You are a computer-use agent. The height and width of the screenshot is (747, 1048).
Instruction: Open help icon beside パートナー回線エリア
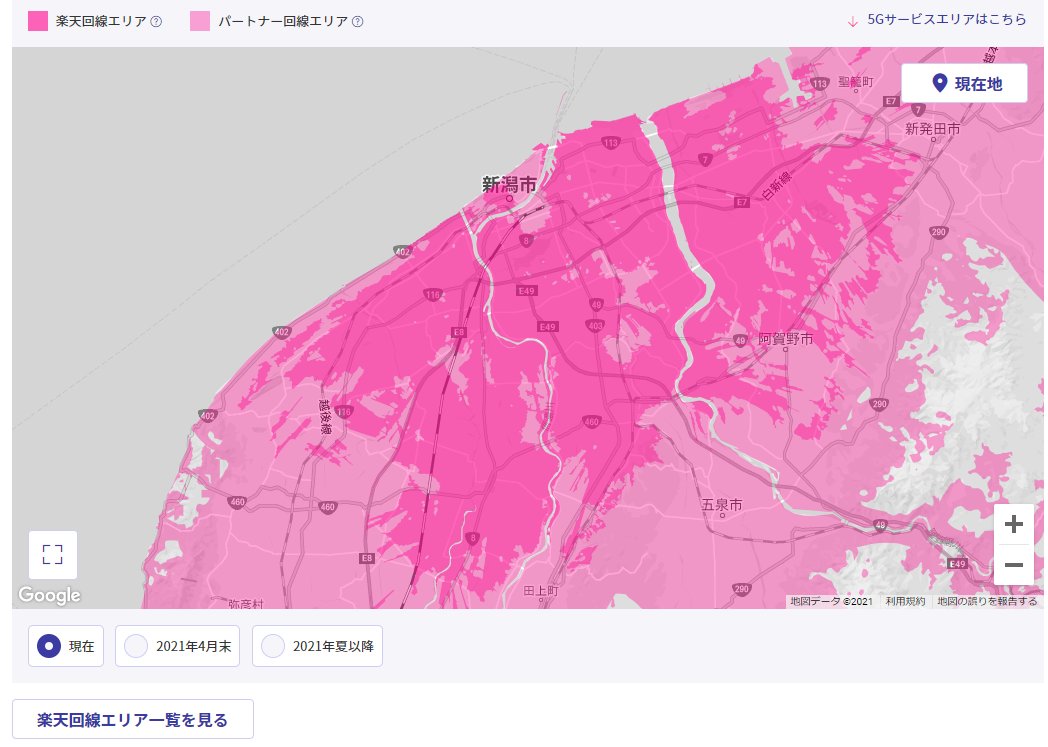pos(358,21)
